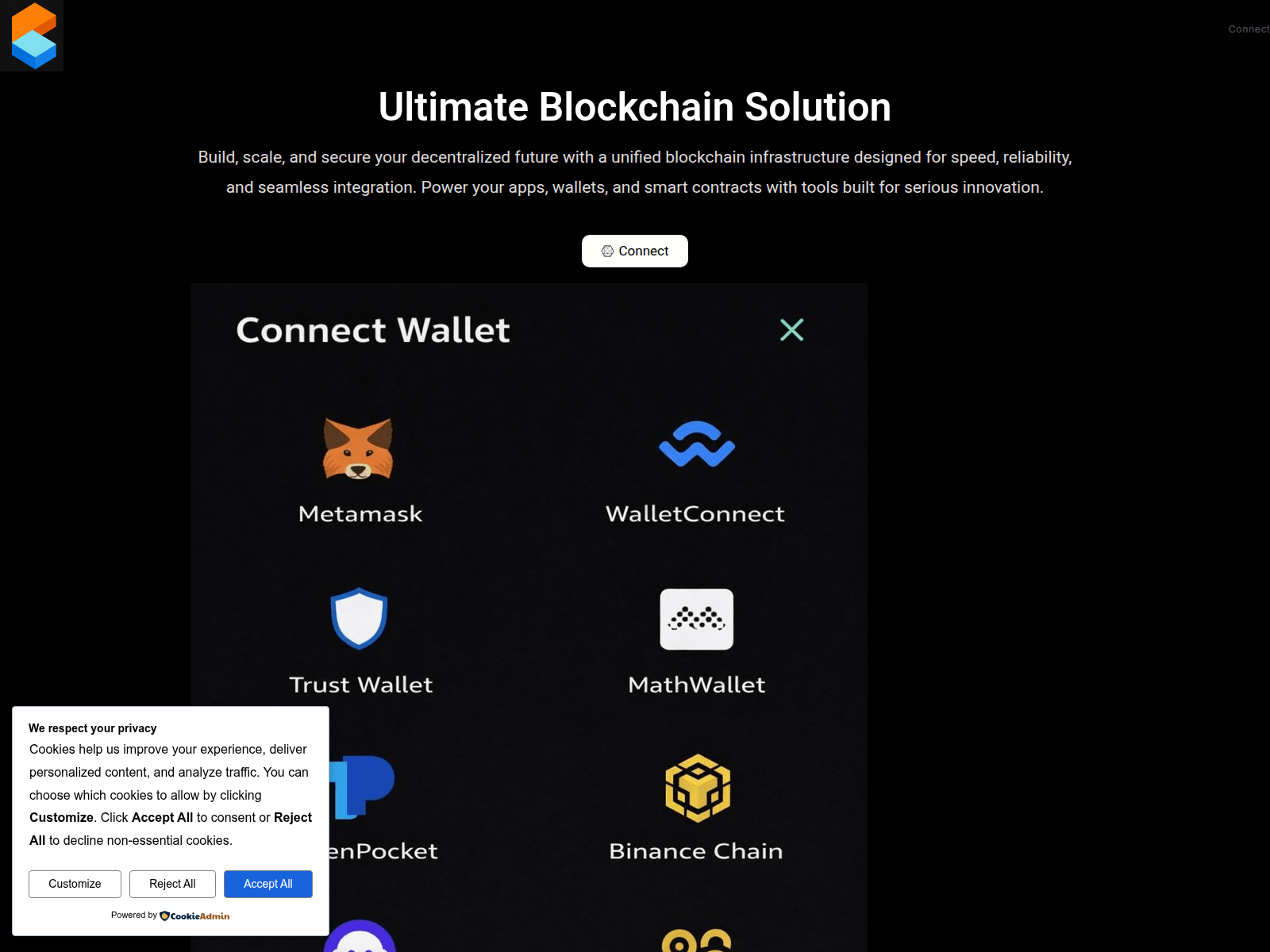The image size is (1270, 952).
Task: Close the Connect Wallet dialog
Action: (791, 330)
